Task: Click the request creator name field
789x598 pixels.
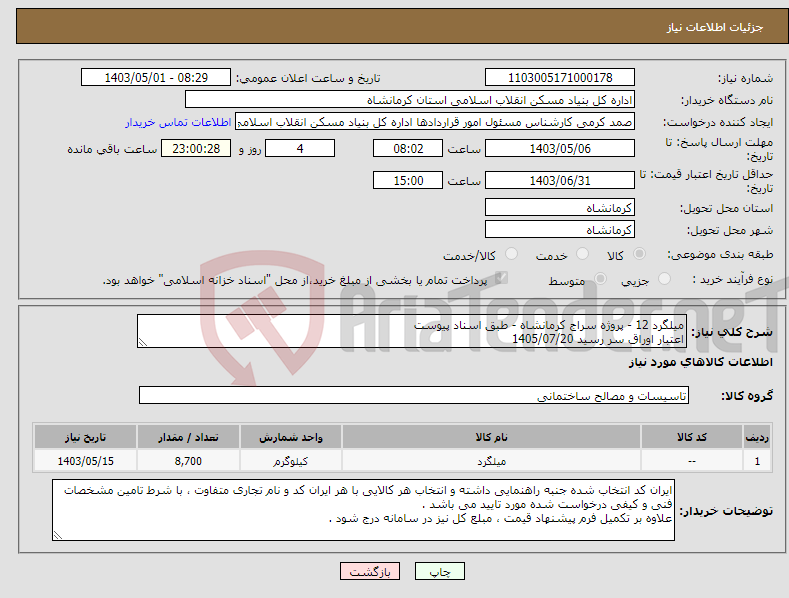Action: click(435, 122)
